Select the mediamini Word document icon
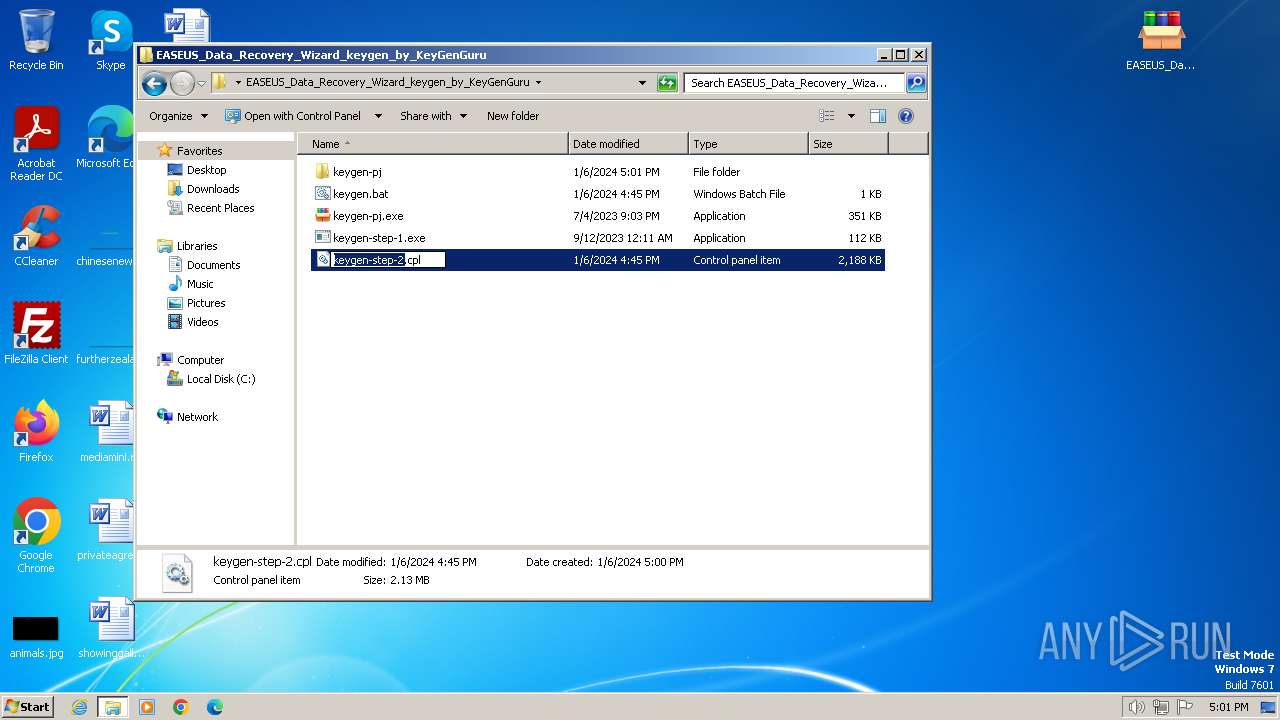Image resolution: width=1280 pixels, height=720 pixels. [x=110, y=432]
